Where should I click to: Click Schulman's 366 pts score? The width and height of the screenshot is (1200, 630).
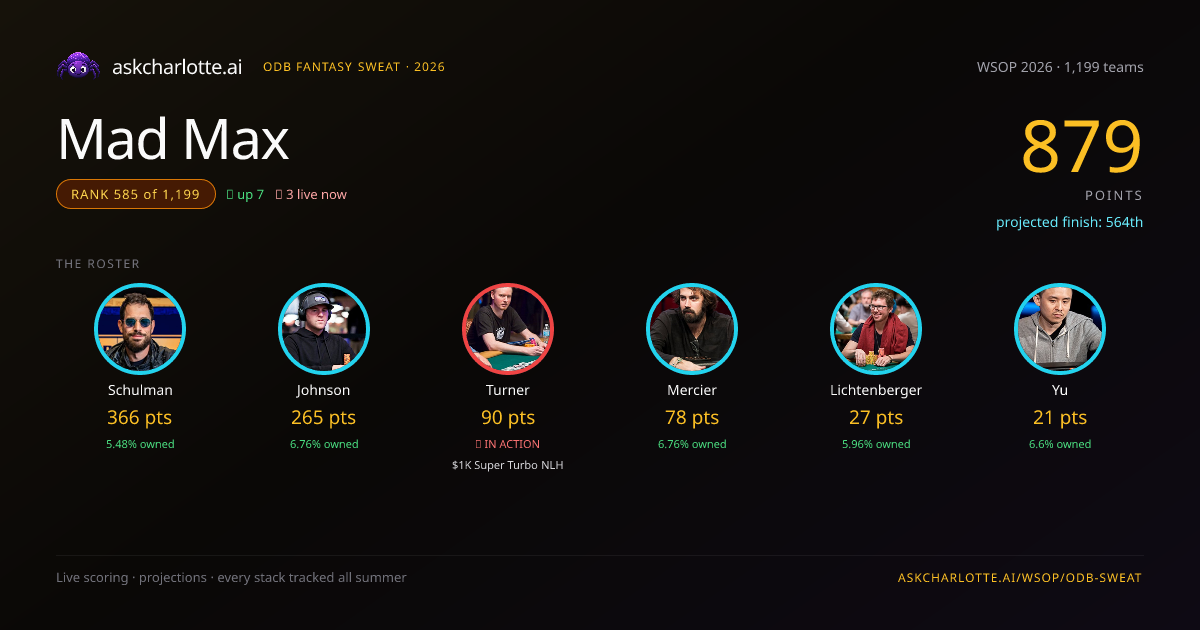pos(140,417)
